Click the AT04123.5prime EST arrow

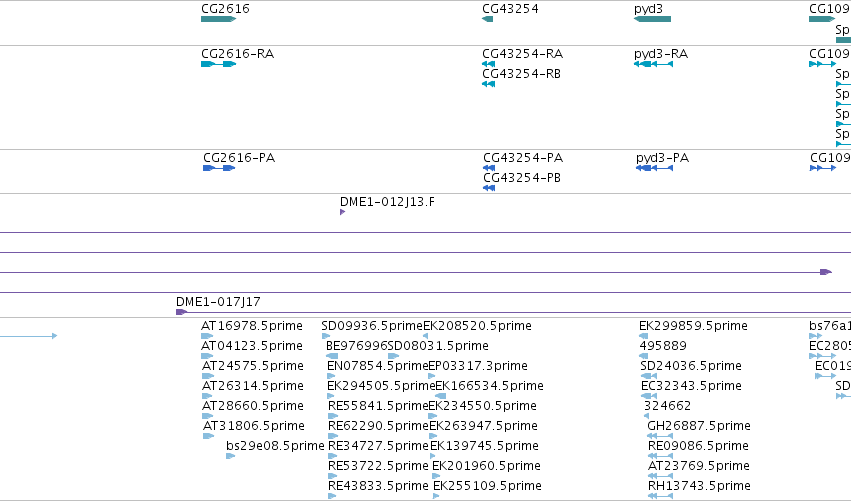207,356
